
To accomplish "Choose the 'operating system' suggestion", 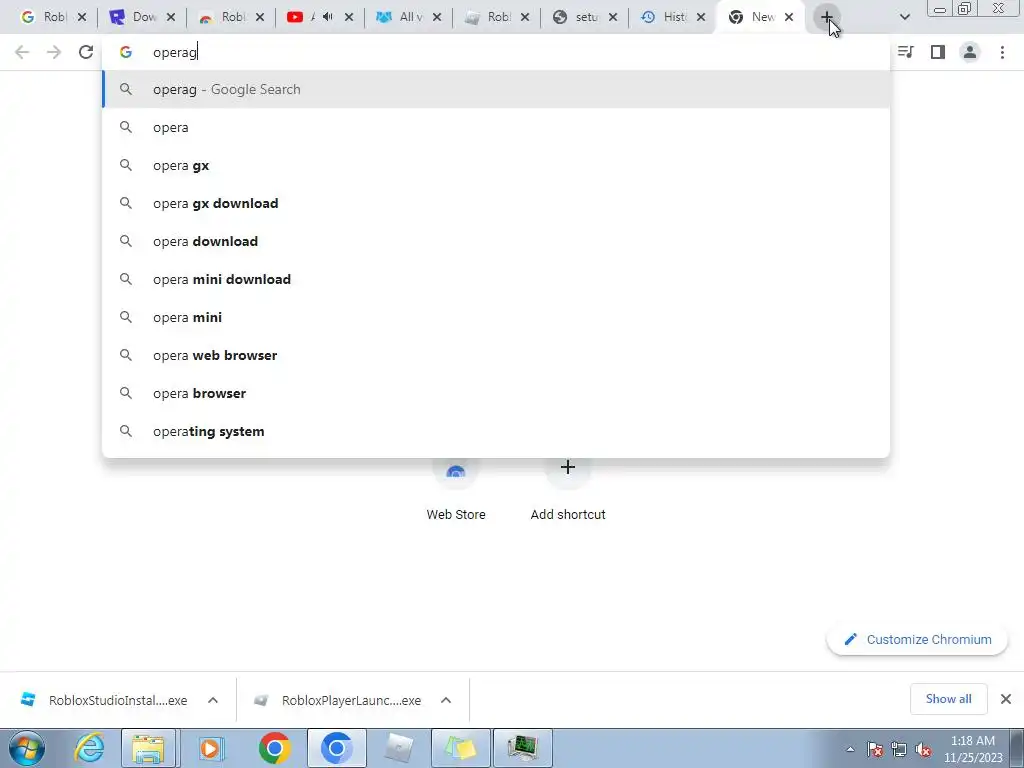I will coord(496,431).
